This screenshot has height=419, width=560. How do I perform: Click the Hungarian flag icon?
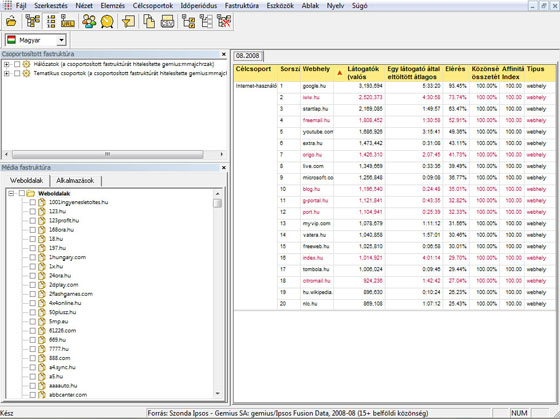12,40
